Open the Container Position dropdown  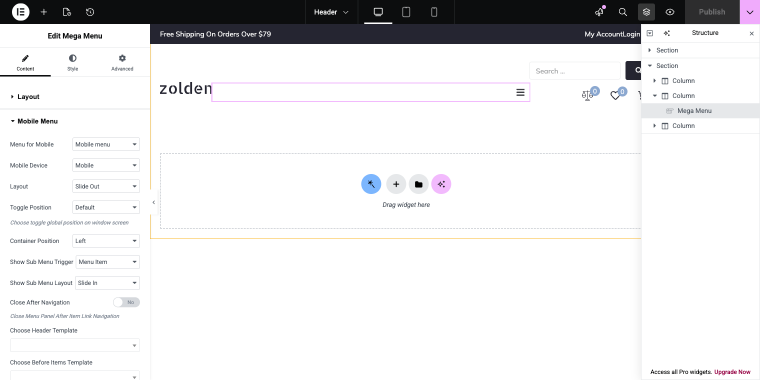tap(106, 241)
